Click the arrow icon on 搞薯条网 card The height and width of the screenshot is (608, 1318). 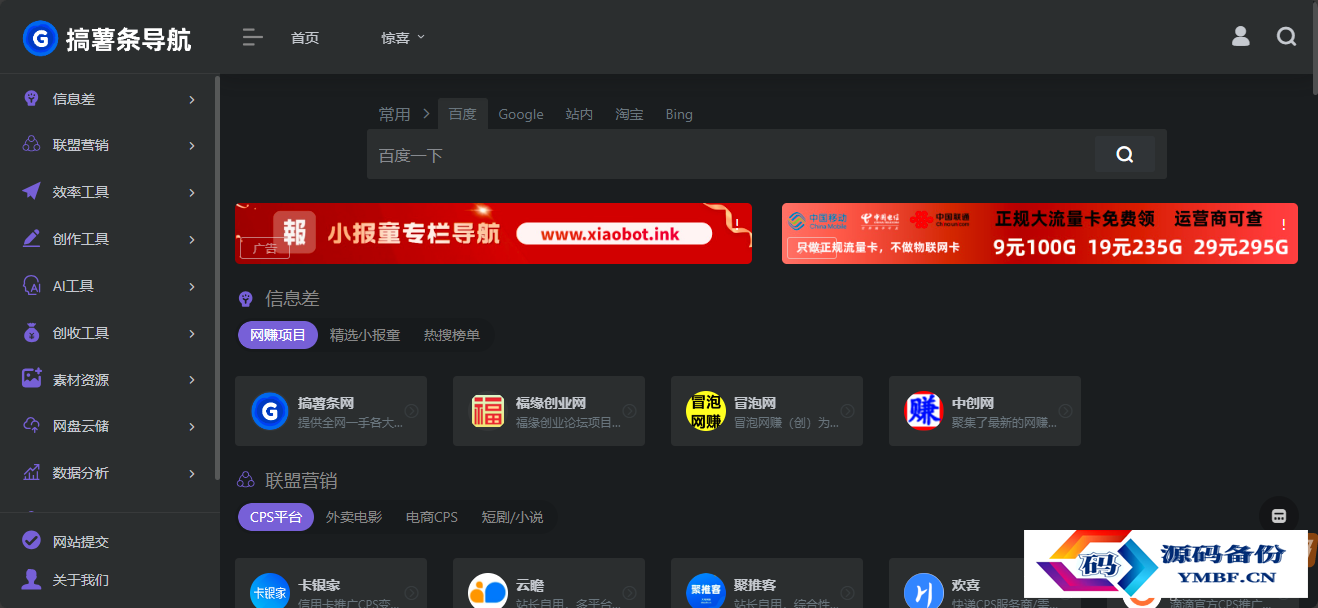[x=412, y=411]
